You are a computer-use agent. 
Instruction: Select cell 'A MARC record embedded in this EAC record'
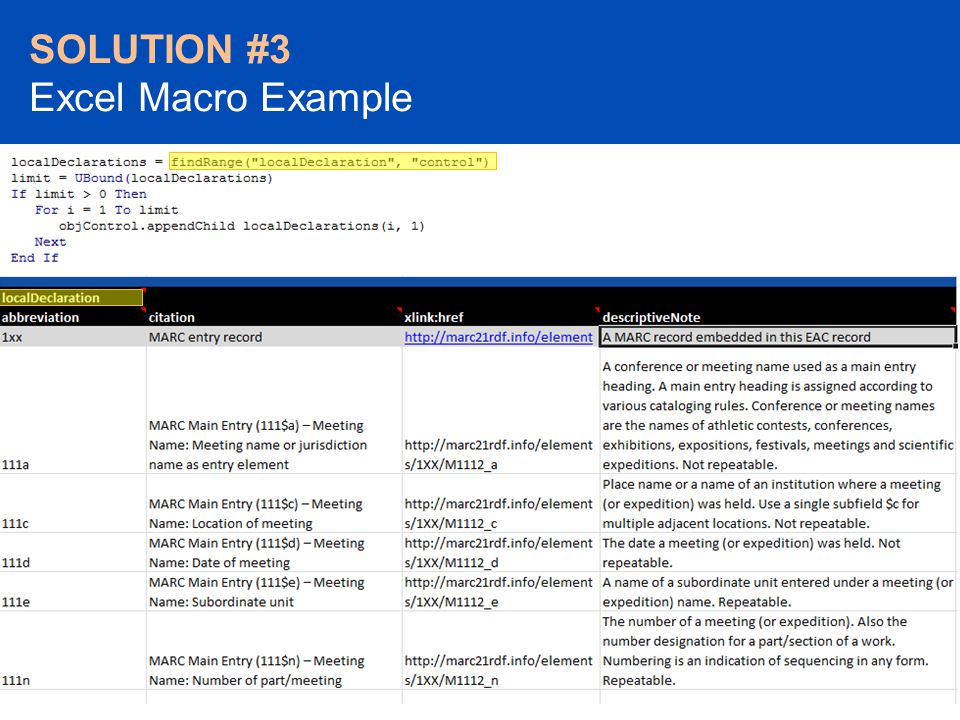point(778,337)
